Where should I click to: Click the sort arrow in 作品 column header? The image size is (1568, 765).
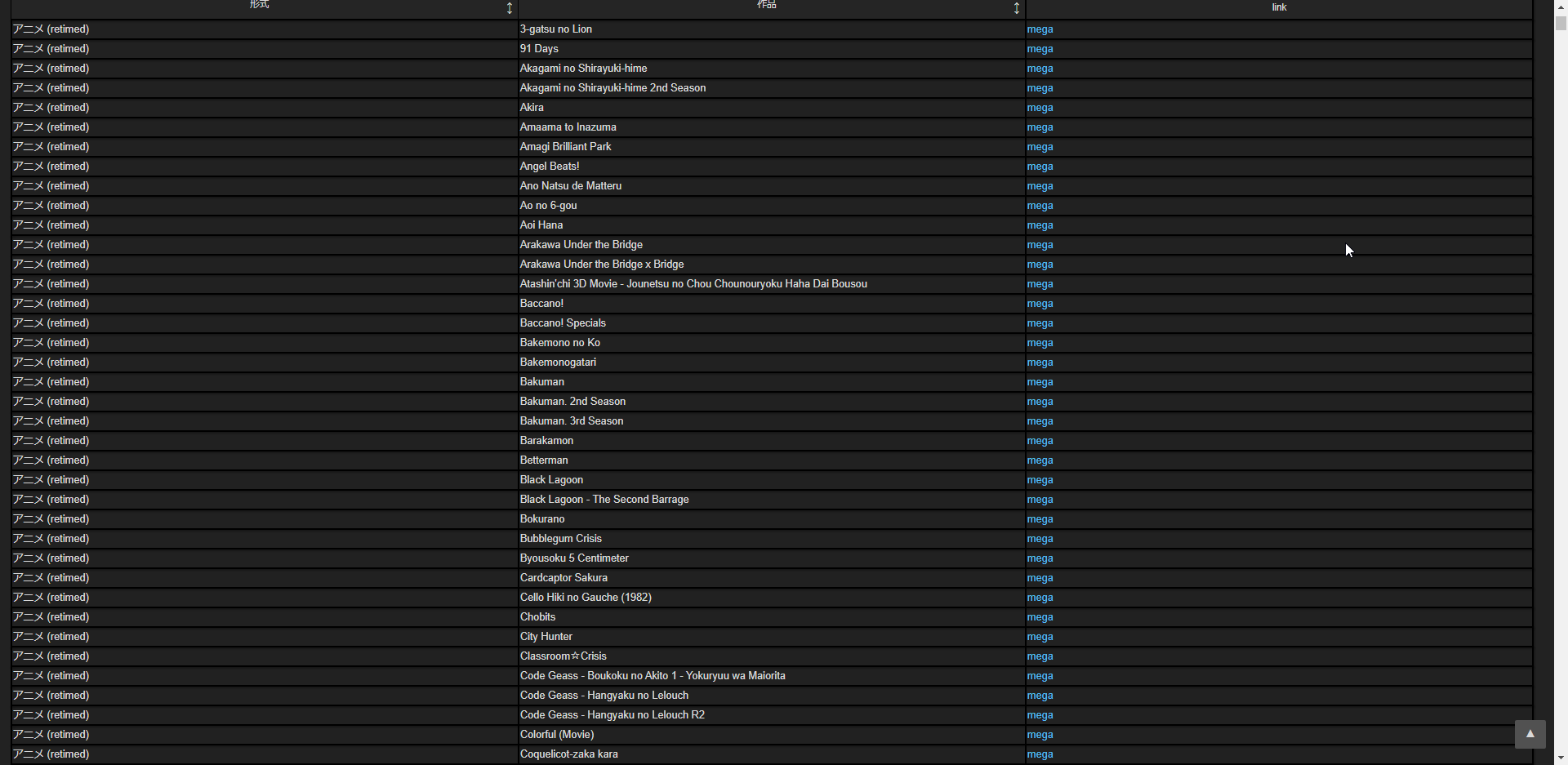pyautogui.click(x=1016, y=8)
